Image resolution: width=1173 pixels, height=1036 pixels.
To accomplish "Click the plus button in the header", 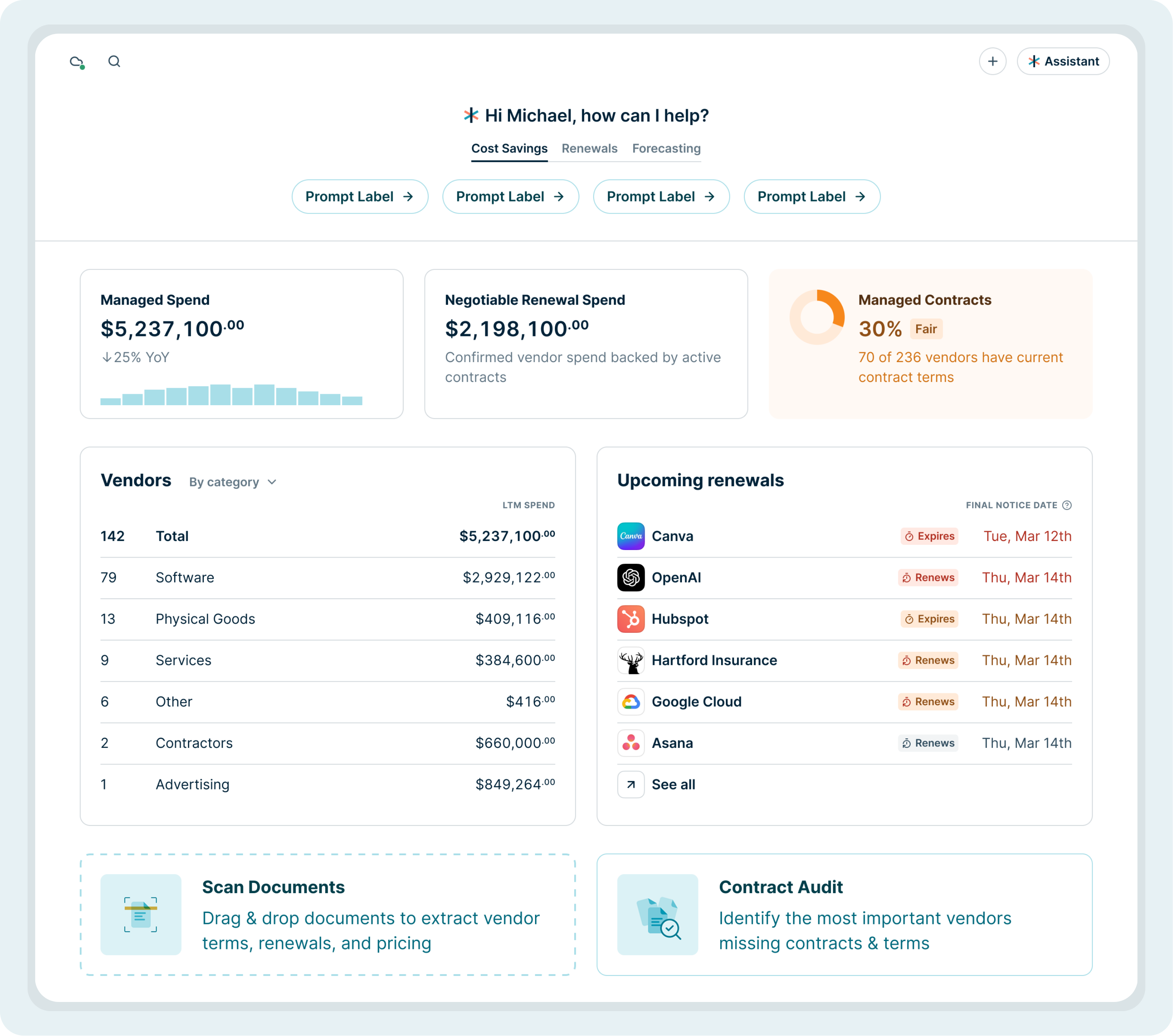I will tap(992, 61).
